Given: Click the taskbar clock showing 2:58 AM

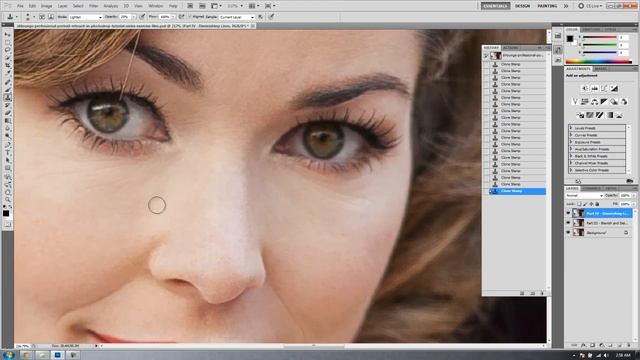Looking at the screenshot, I should click(x=623, y=356).
